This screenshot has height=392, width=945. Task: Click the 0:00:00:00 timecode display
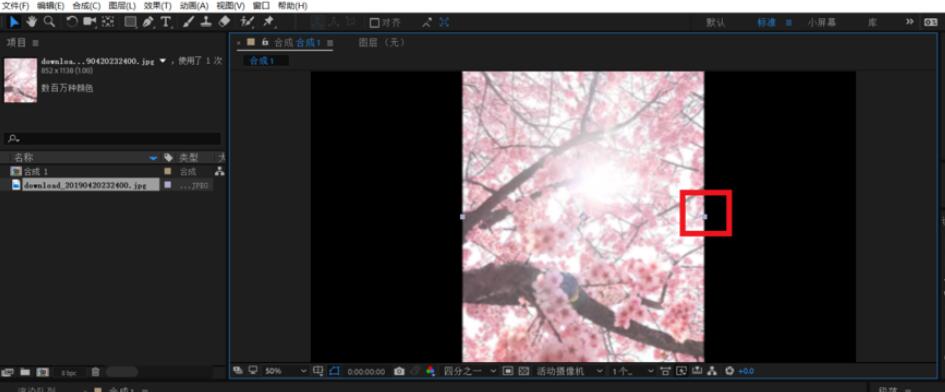coord(366,371)
